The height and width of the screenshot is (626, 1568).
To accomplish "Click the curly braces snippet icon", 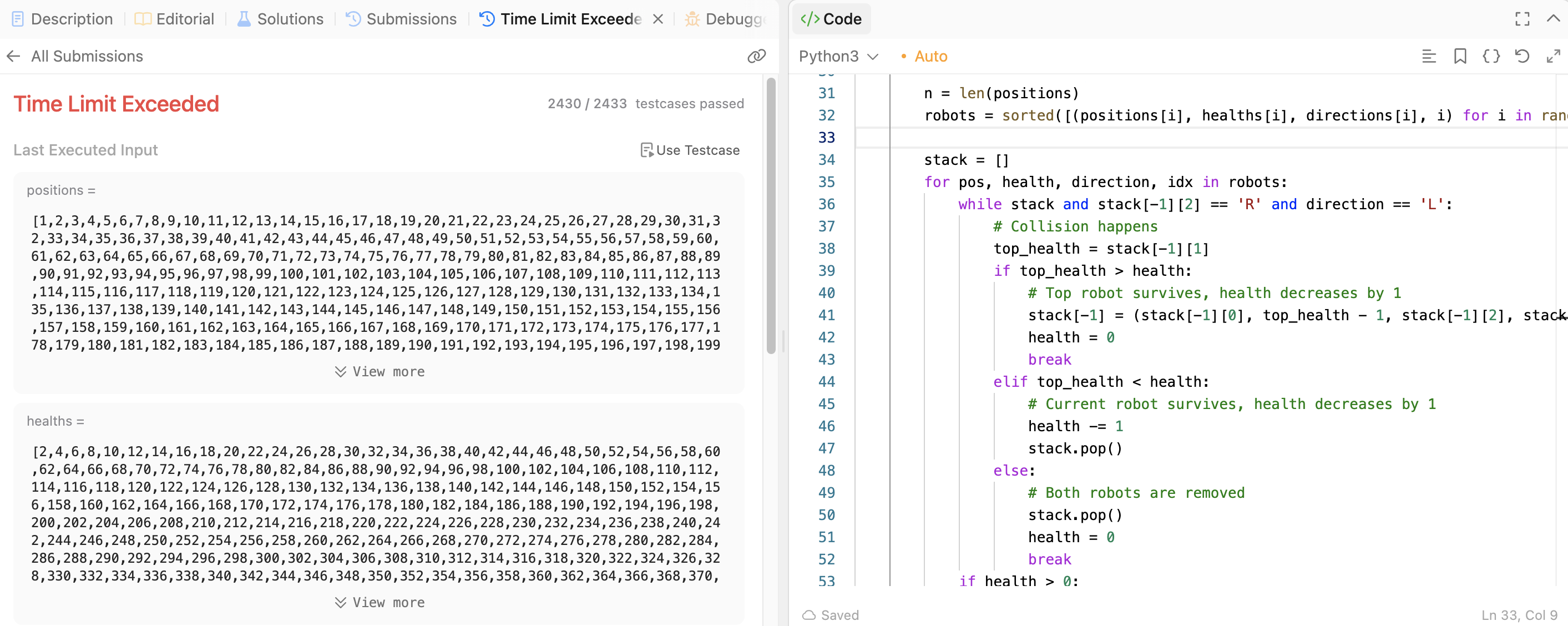I will (x=1491, y=56).
